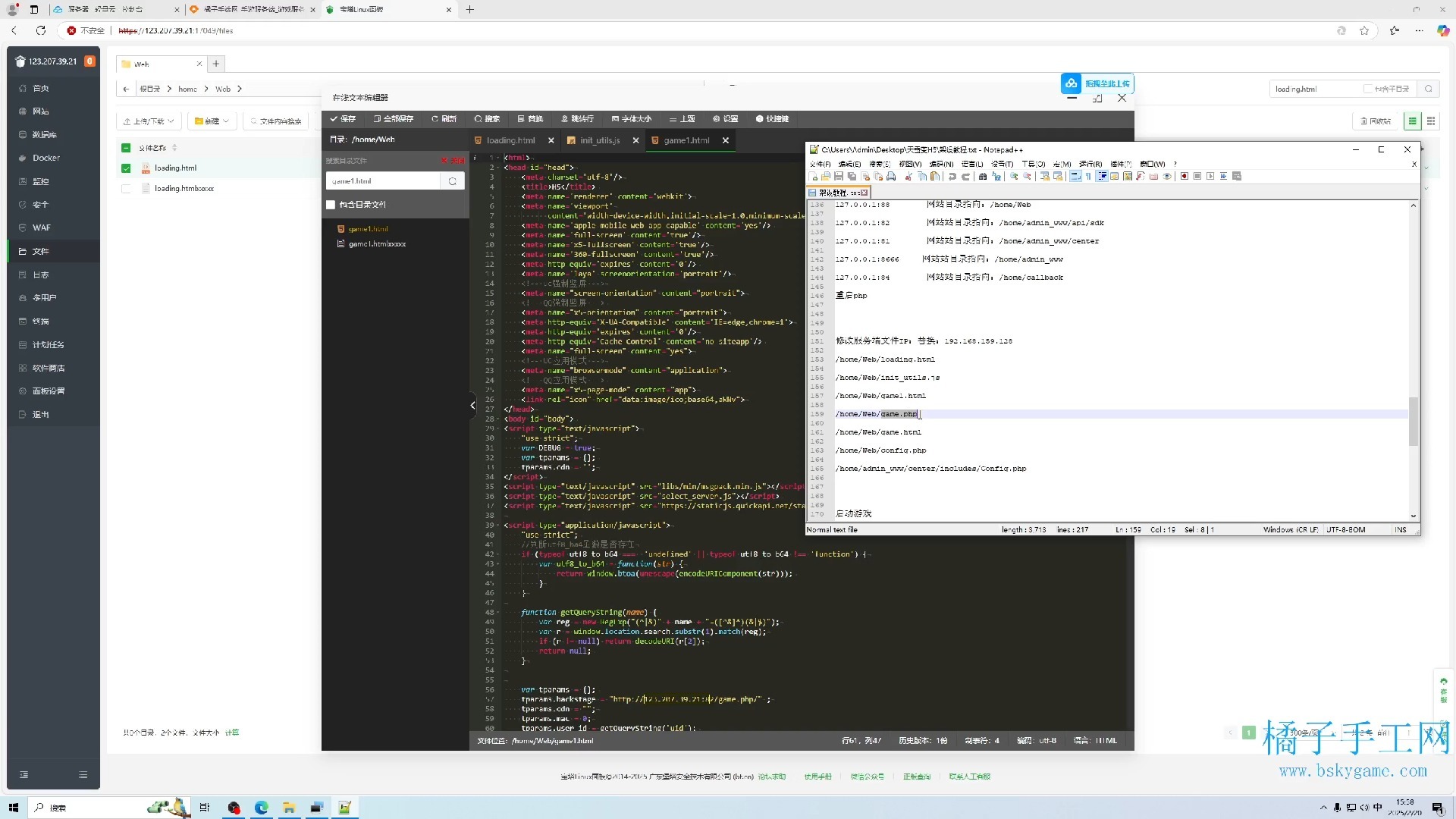Click Refresh (刷新) in the editor toolbar
The width and height of the screenshot is (1456, 819).
point(444,119)
